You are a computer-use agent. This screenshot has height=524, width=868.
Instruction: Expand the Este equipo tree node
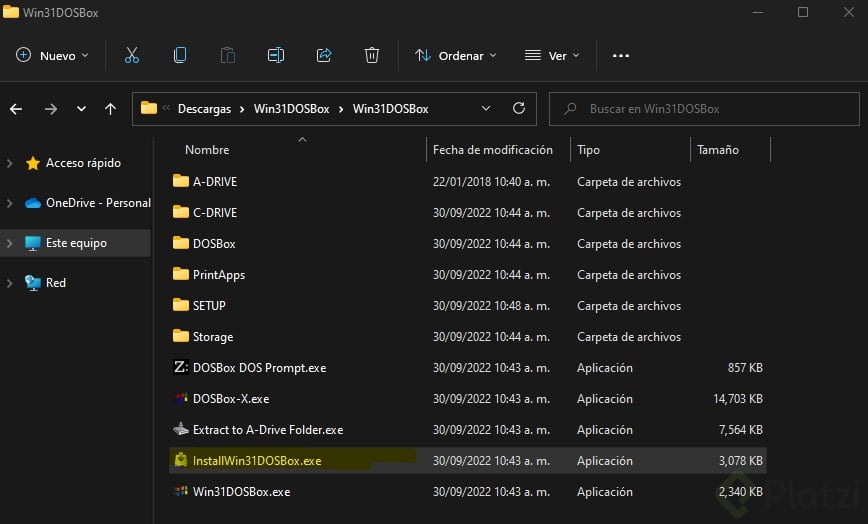[x=9, y=243]
